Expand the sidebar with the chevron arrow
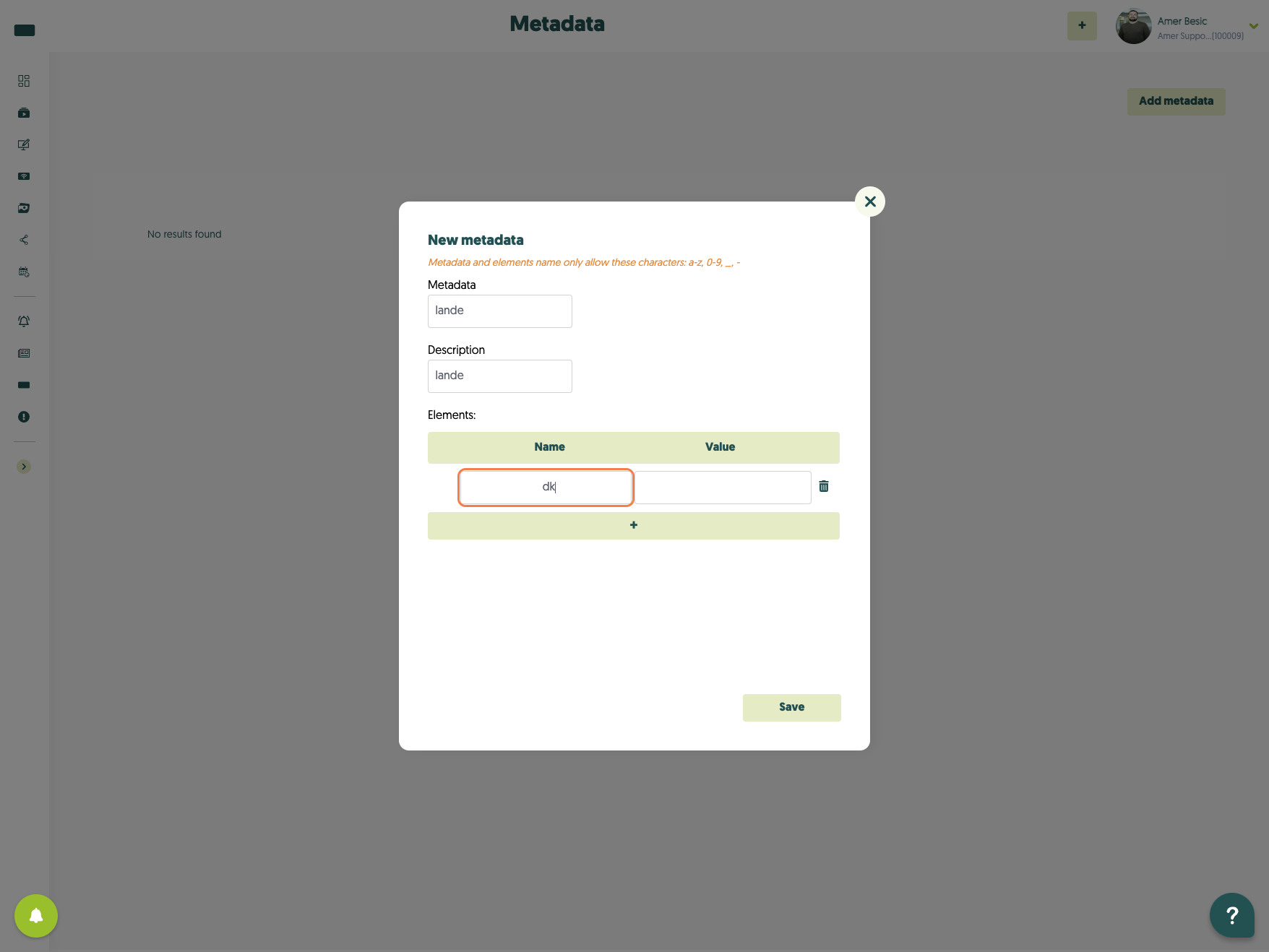 pos(24,467)
